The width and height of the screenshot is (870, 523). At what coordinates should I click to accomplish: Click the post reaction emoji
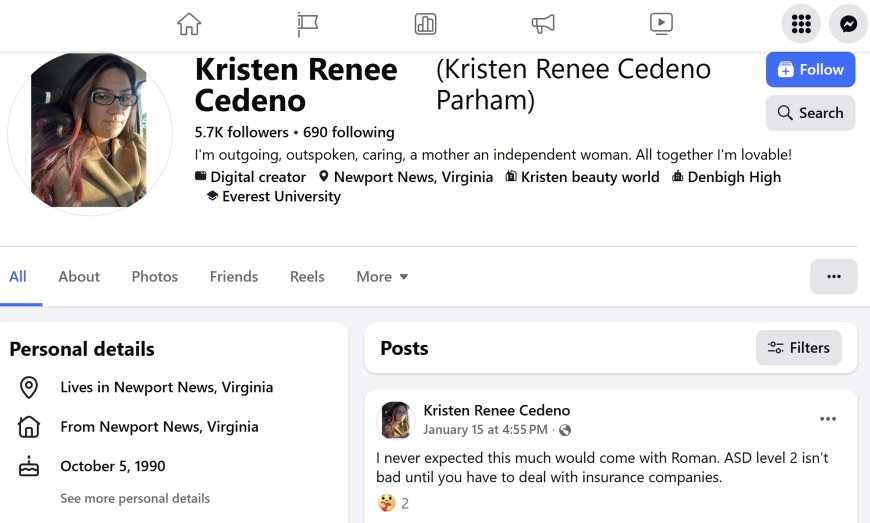coord(387,503)
